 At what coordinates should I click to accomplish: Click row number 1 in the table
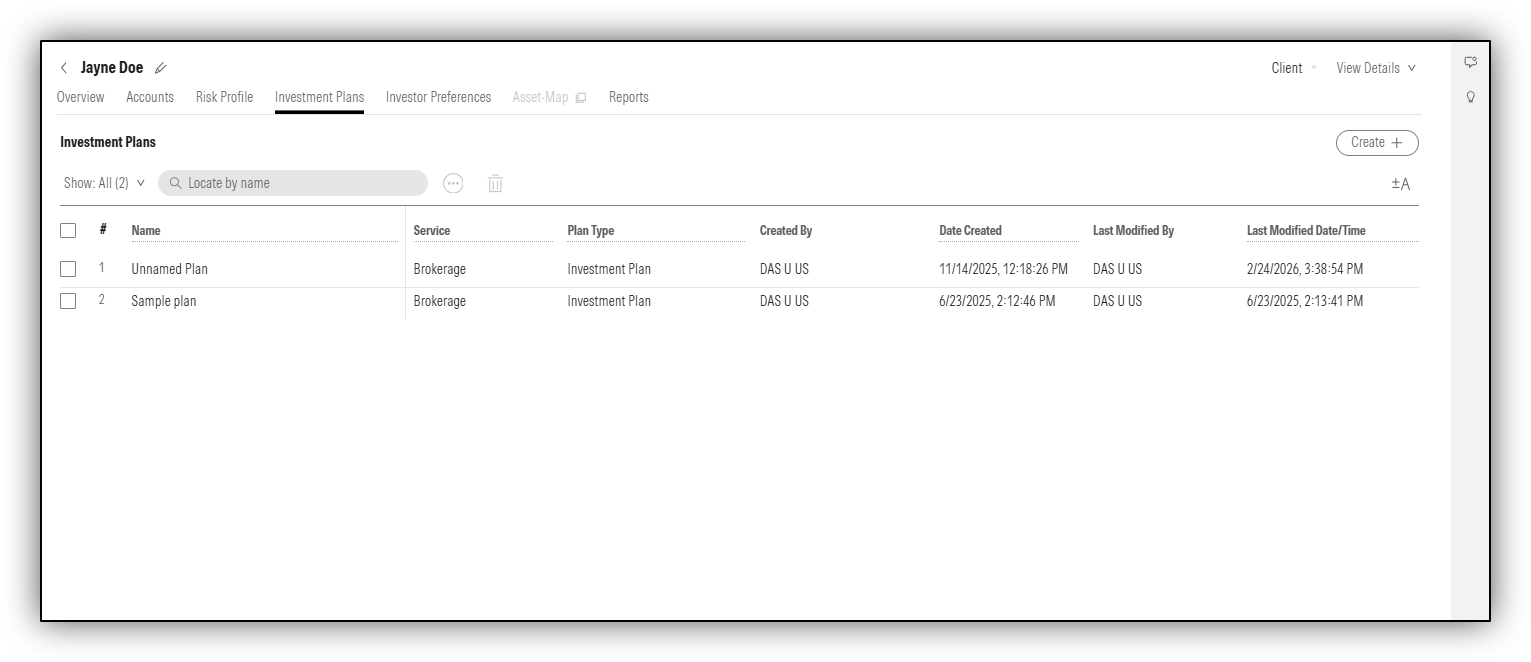tap(101, 268)
